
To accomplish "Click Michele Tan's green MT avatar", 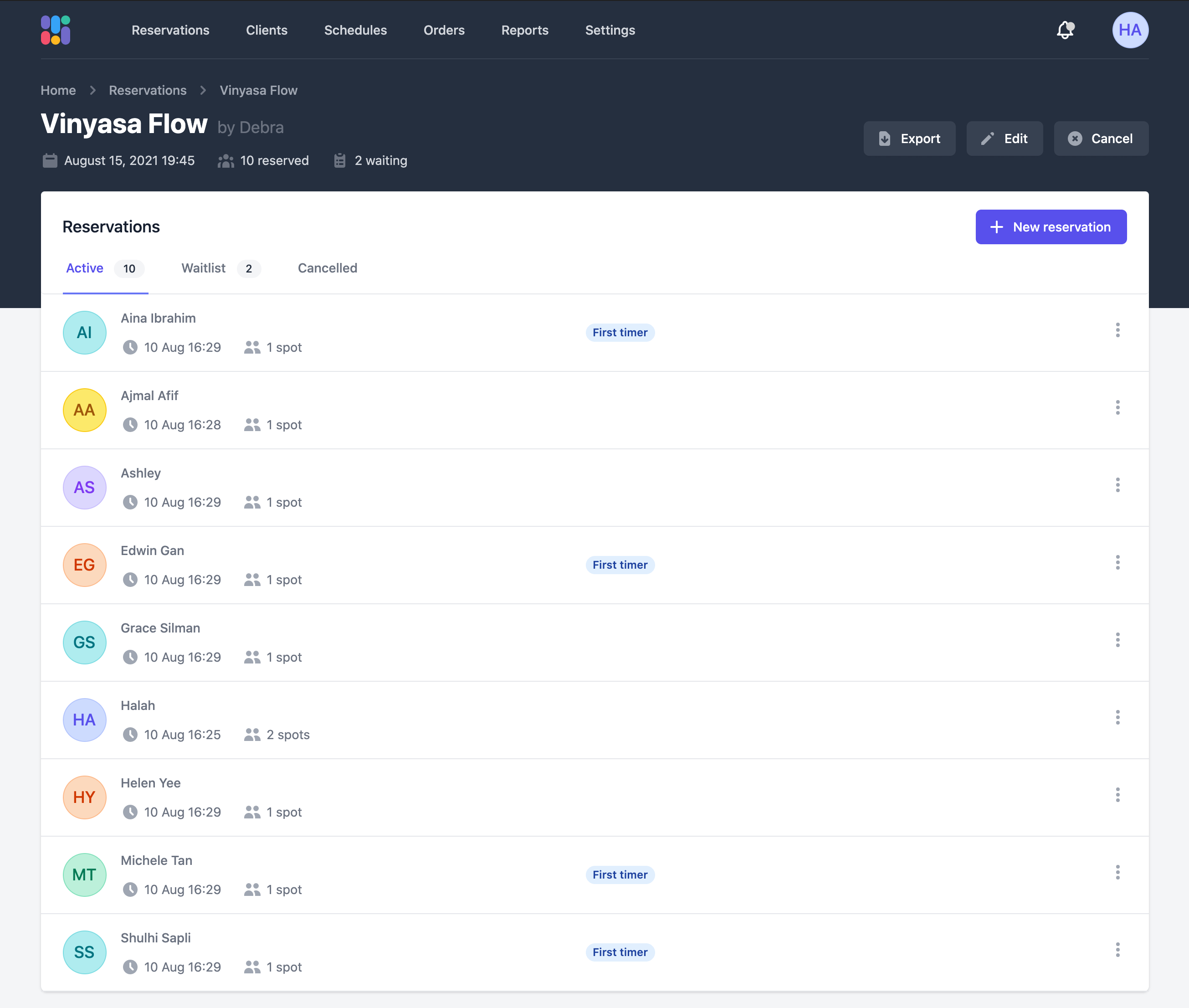I will click(x=85, y=875).
